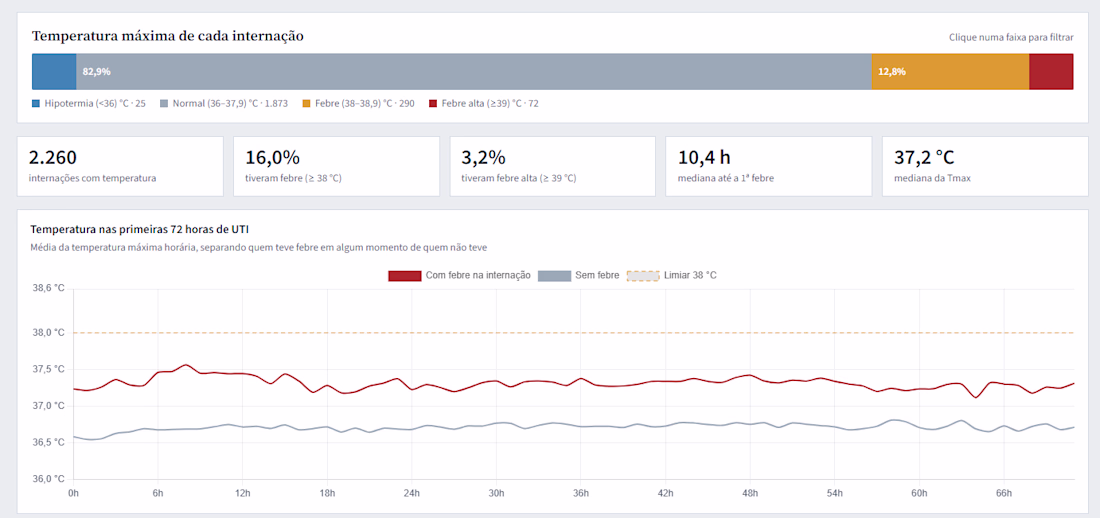Filter by the blue Hipotermia bar segment
This screenshot has height=518, width=1100.
click(x=54, y=72)
